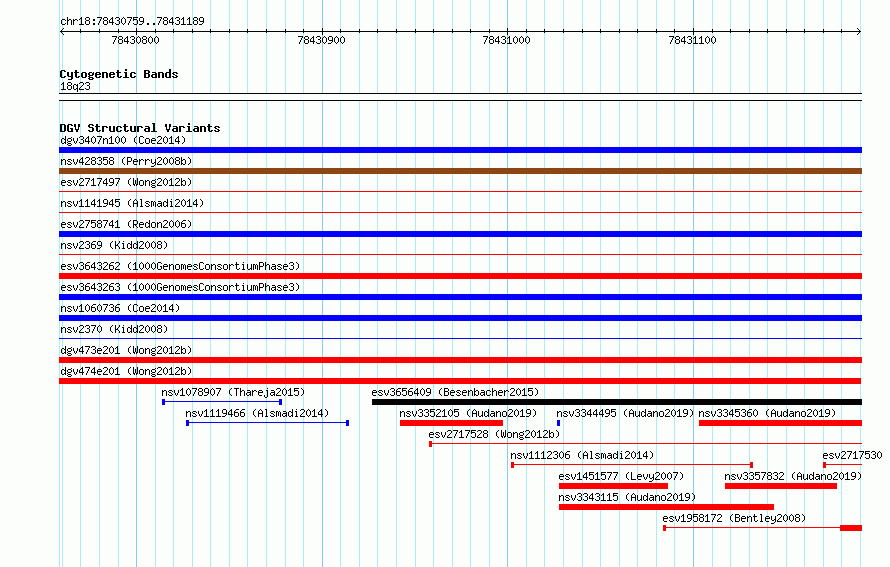The image size is (890, 567).
Task: Select the black esv3656409 variant bar
Action: (617, 402)
